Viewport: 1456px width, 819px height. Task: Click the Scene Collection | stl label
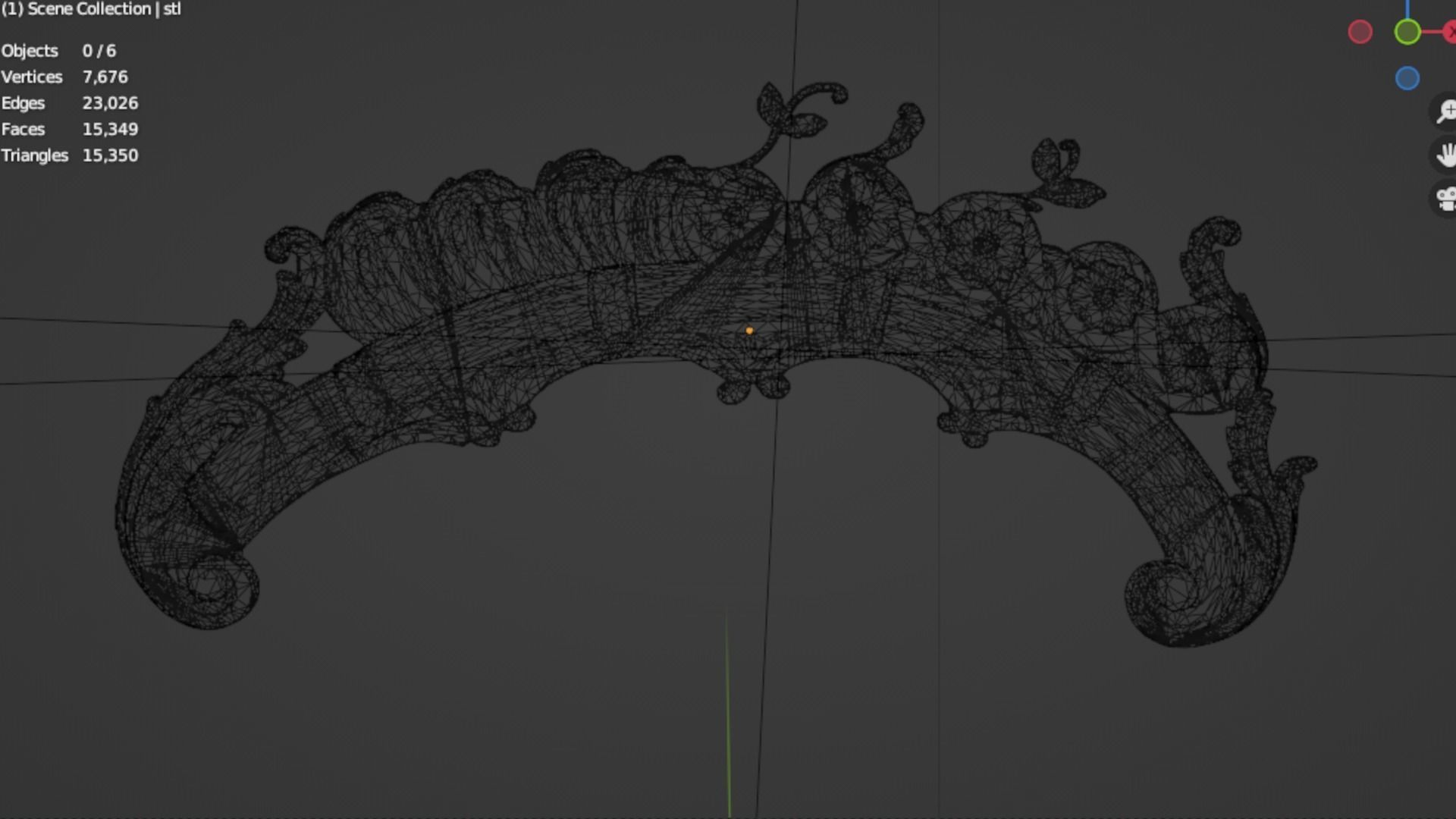click(x=91, y=9)
